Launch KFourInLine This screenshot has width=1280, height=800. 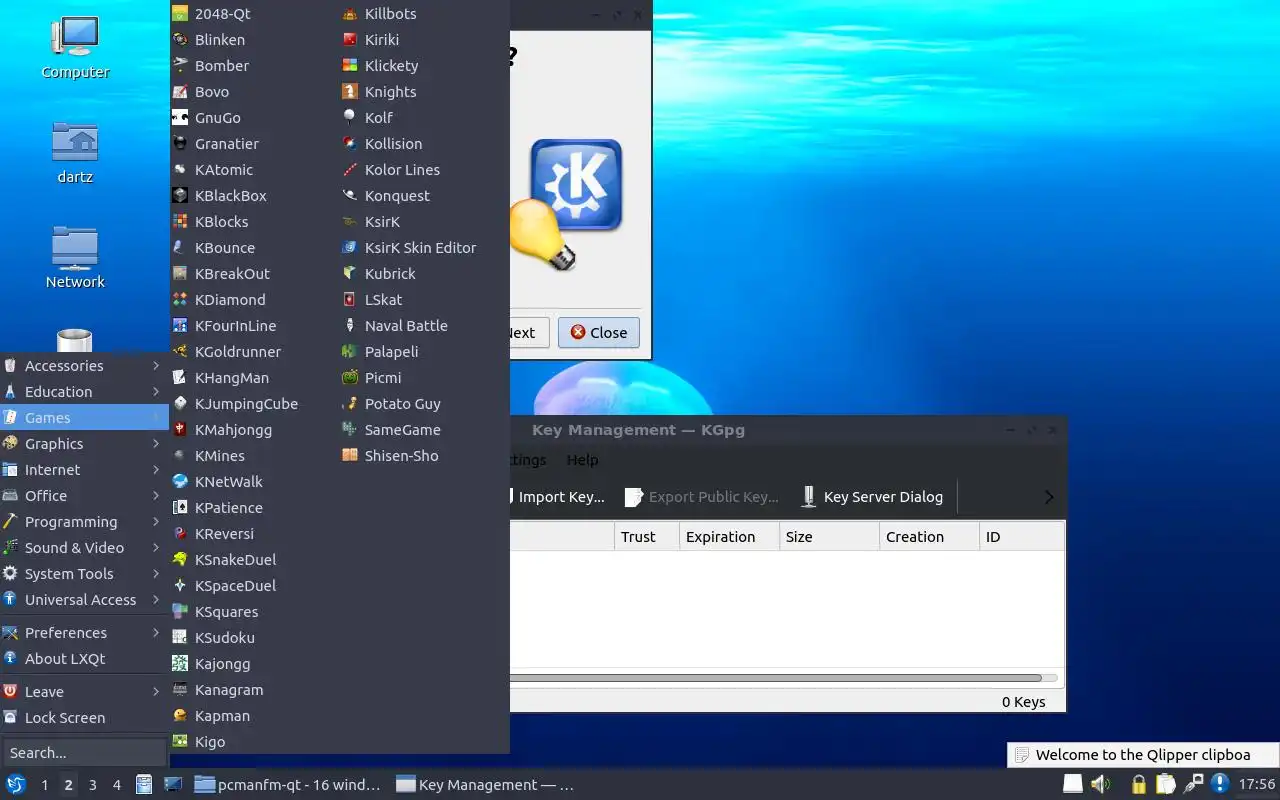255,326
